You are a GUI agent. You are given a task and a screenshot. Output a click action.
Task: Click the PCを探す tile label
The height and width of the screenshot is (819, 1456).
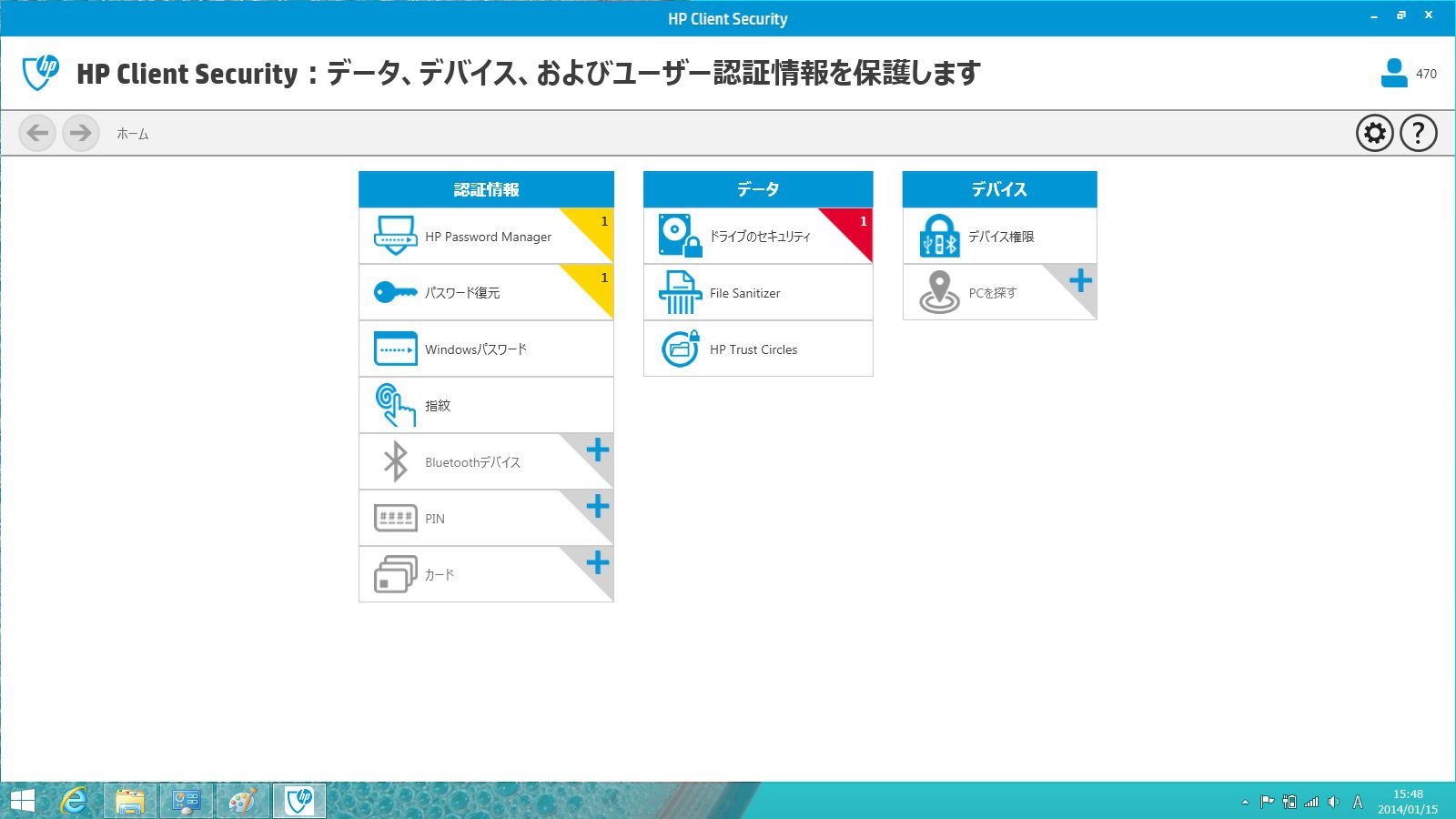(x=992, y=293)
